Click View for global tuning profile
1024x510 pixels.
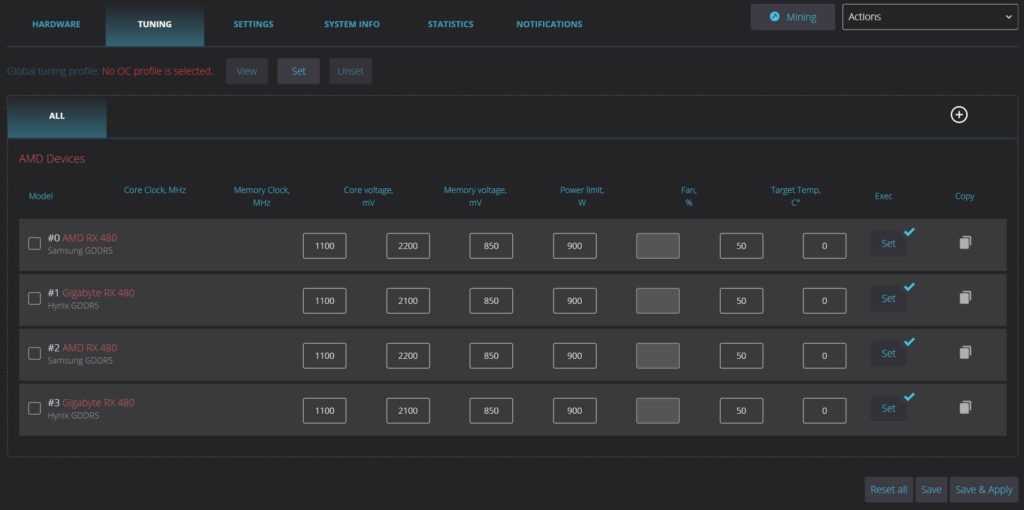tap(246, 71)
